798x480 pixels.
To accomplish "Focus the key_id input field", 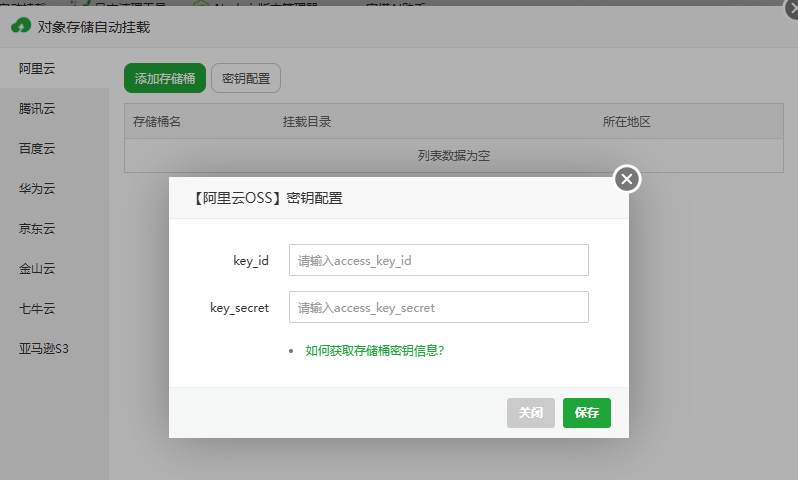I will (438, 260).
